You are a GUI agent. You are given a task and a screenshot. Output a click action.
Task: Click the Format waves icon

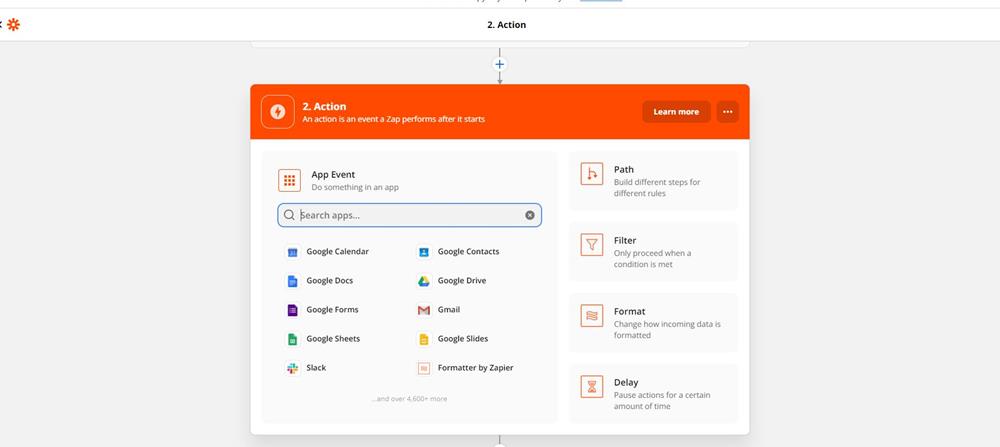(592, 316)
